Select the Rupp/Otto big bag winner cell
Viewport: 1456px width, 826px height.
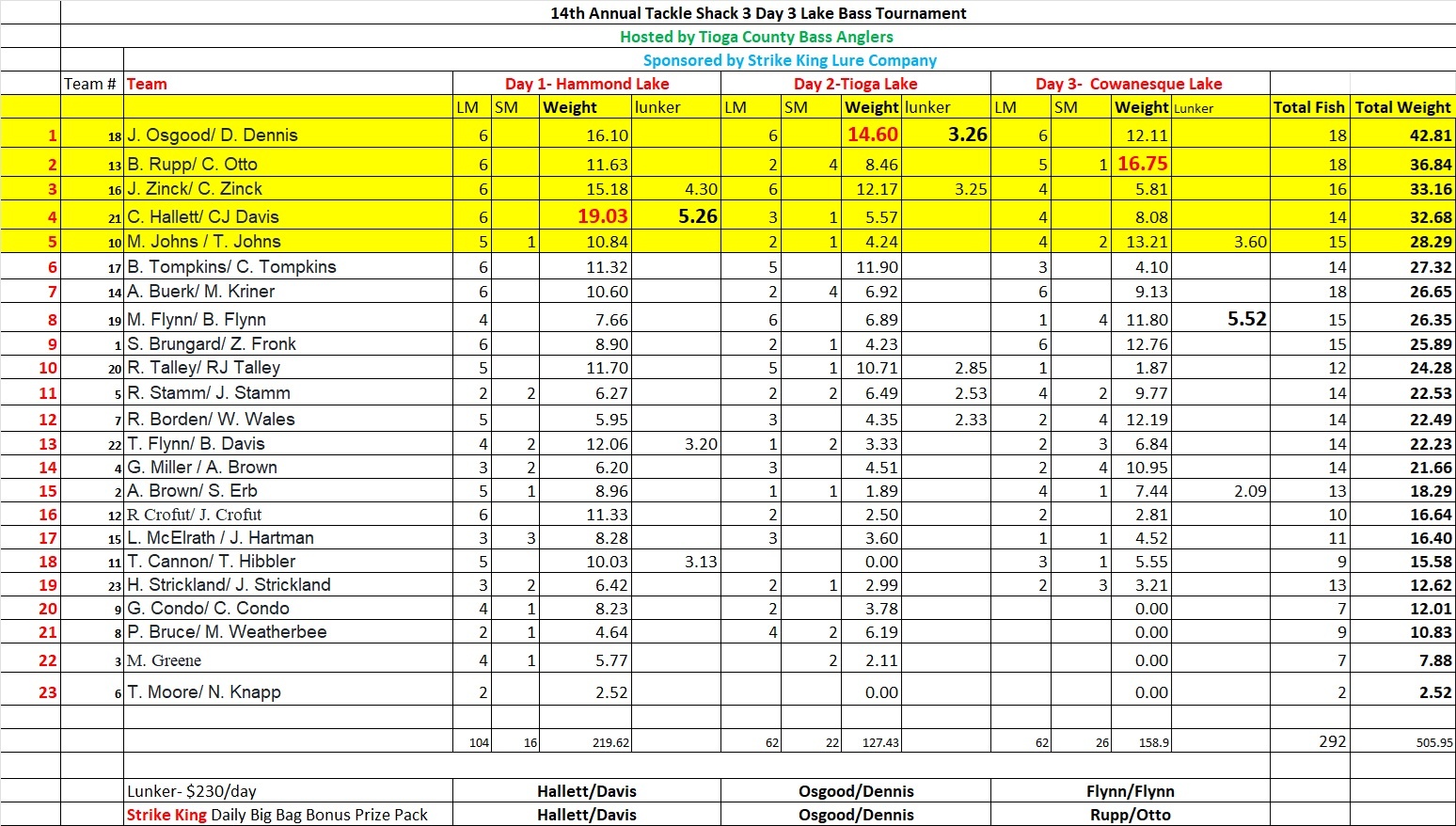click(x=1130, y=815)
